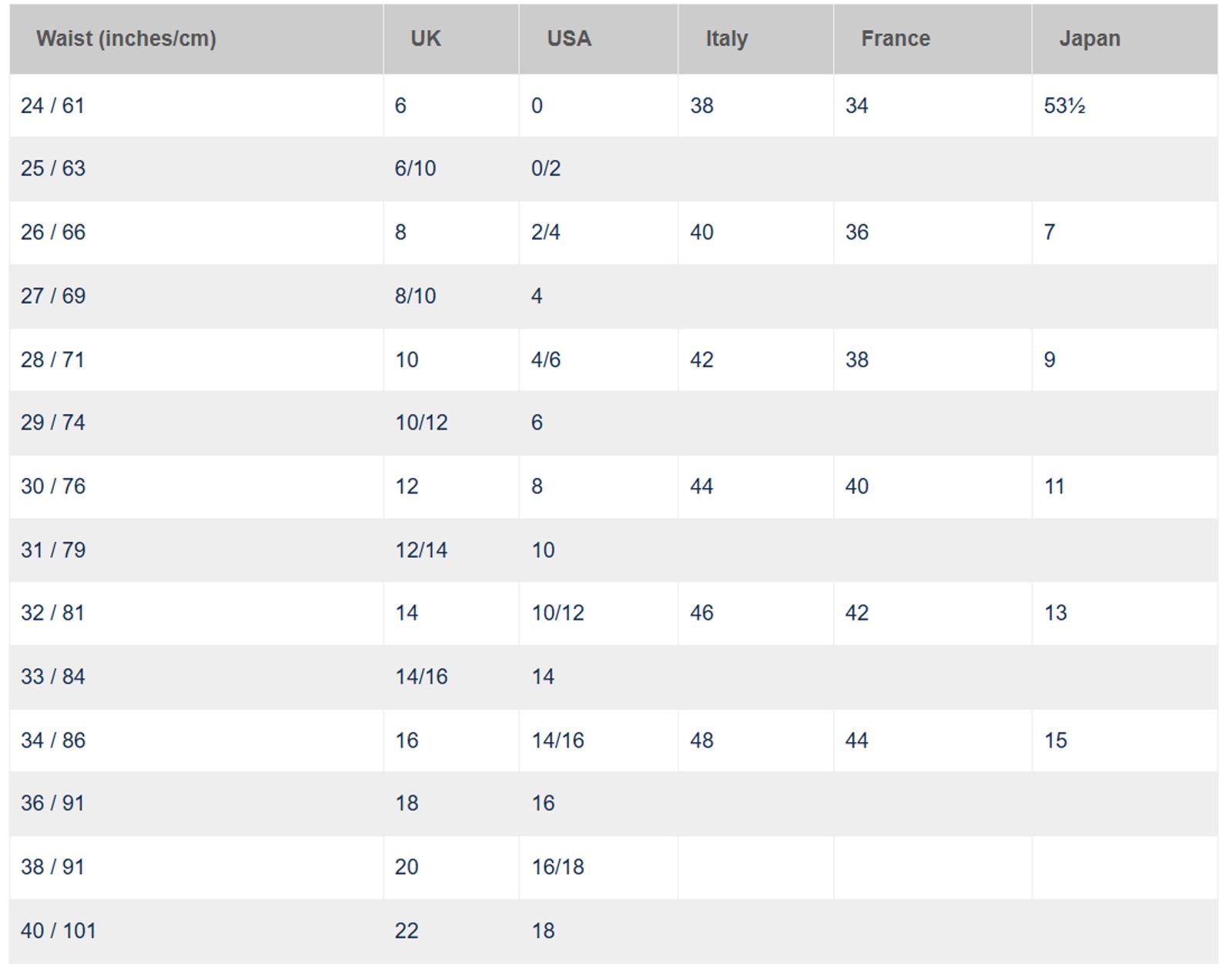Select the 38 / 91 waist cell

[x=52, y=867]
